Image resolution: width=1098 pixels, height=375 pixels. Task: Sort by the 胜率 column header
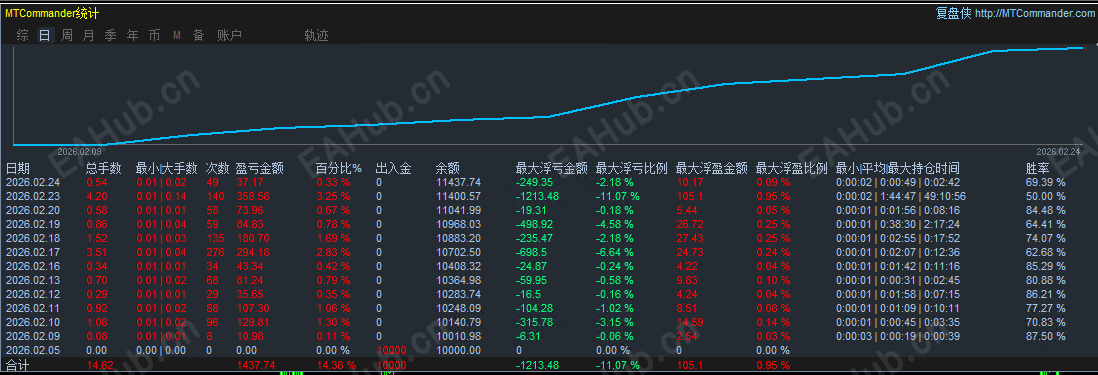[x=1038, y=169]
